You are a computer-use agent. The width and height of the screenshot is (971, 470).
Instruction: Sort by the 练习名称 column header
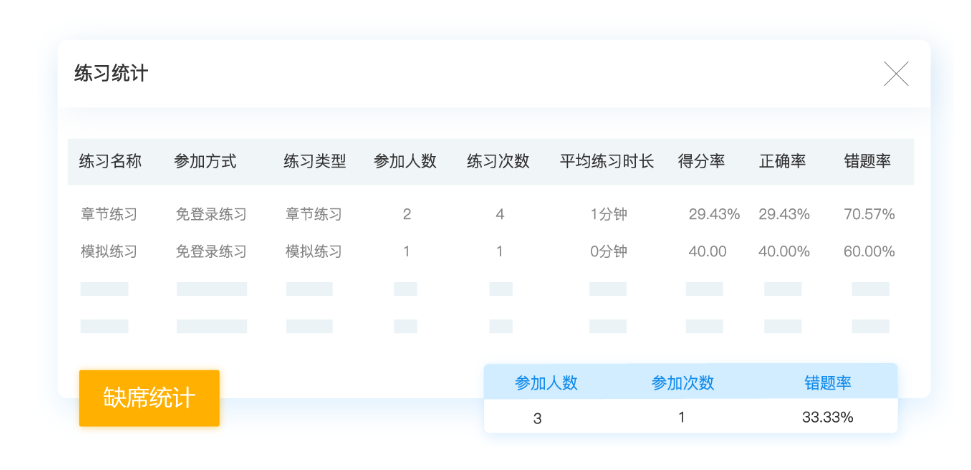(x=110, y=161)
